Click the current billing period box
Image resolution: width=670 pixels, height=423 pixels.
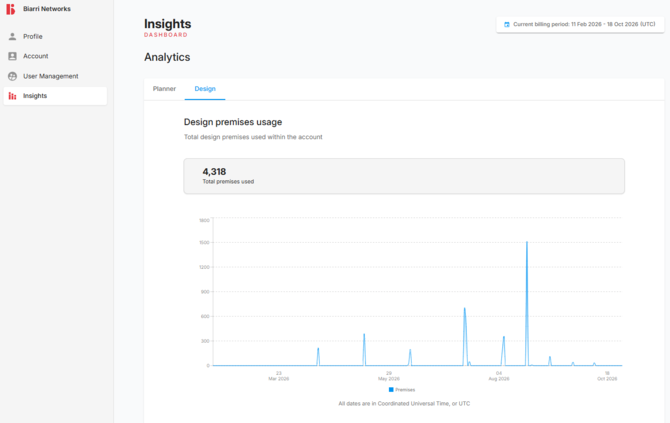580,24
